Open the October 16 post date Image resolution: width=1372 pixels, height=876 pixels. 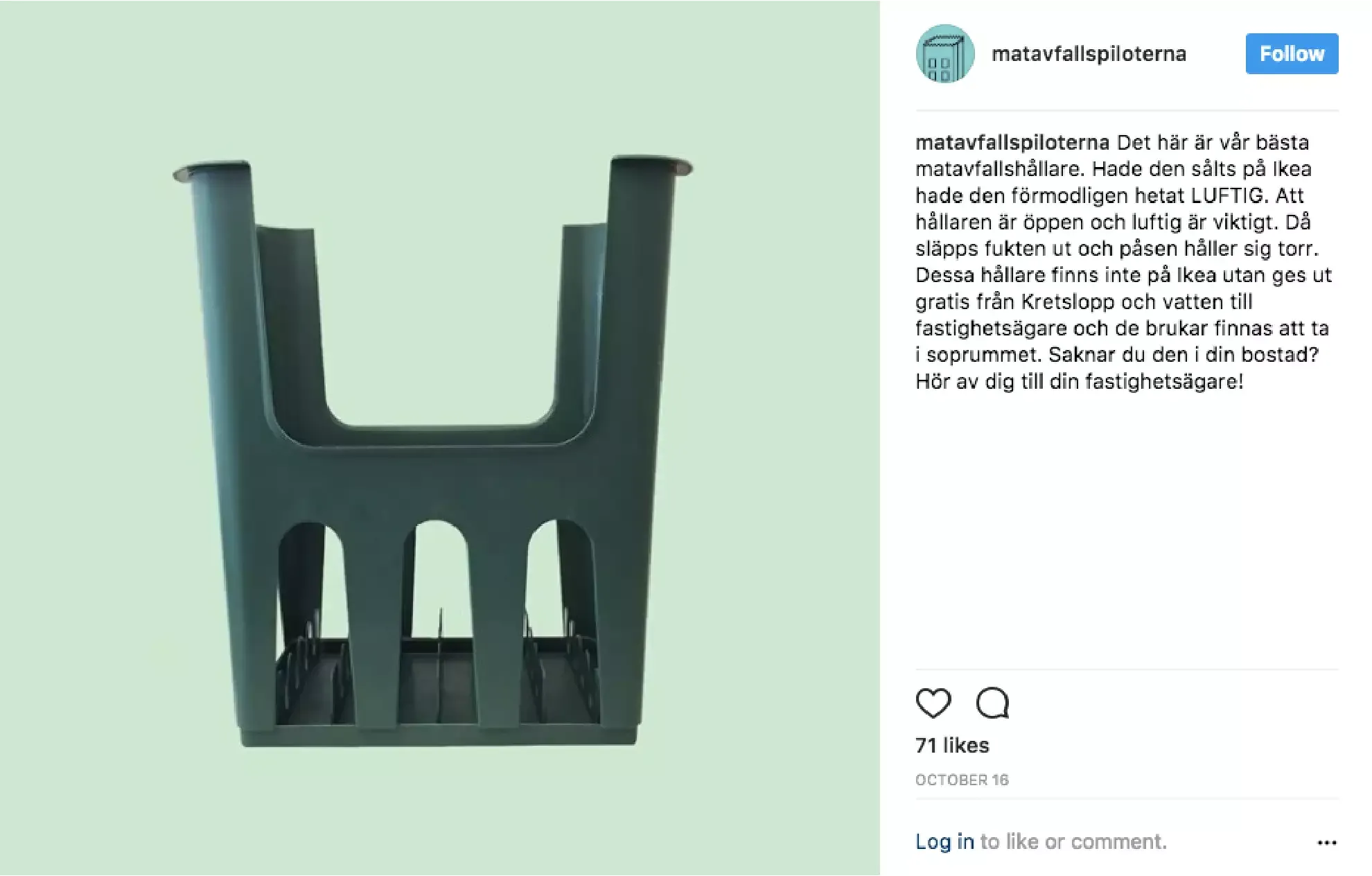pyautogui.click(x=962, y=780)
